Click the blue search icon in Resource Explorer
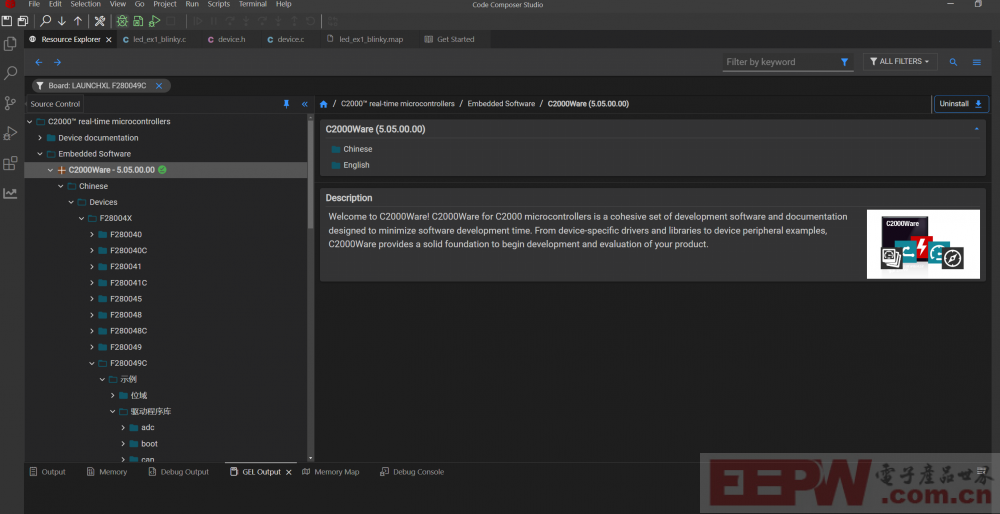The height and width of the screenshot is (514, 1000). (953, 62)
